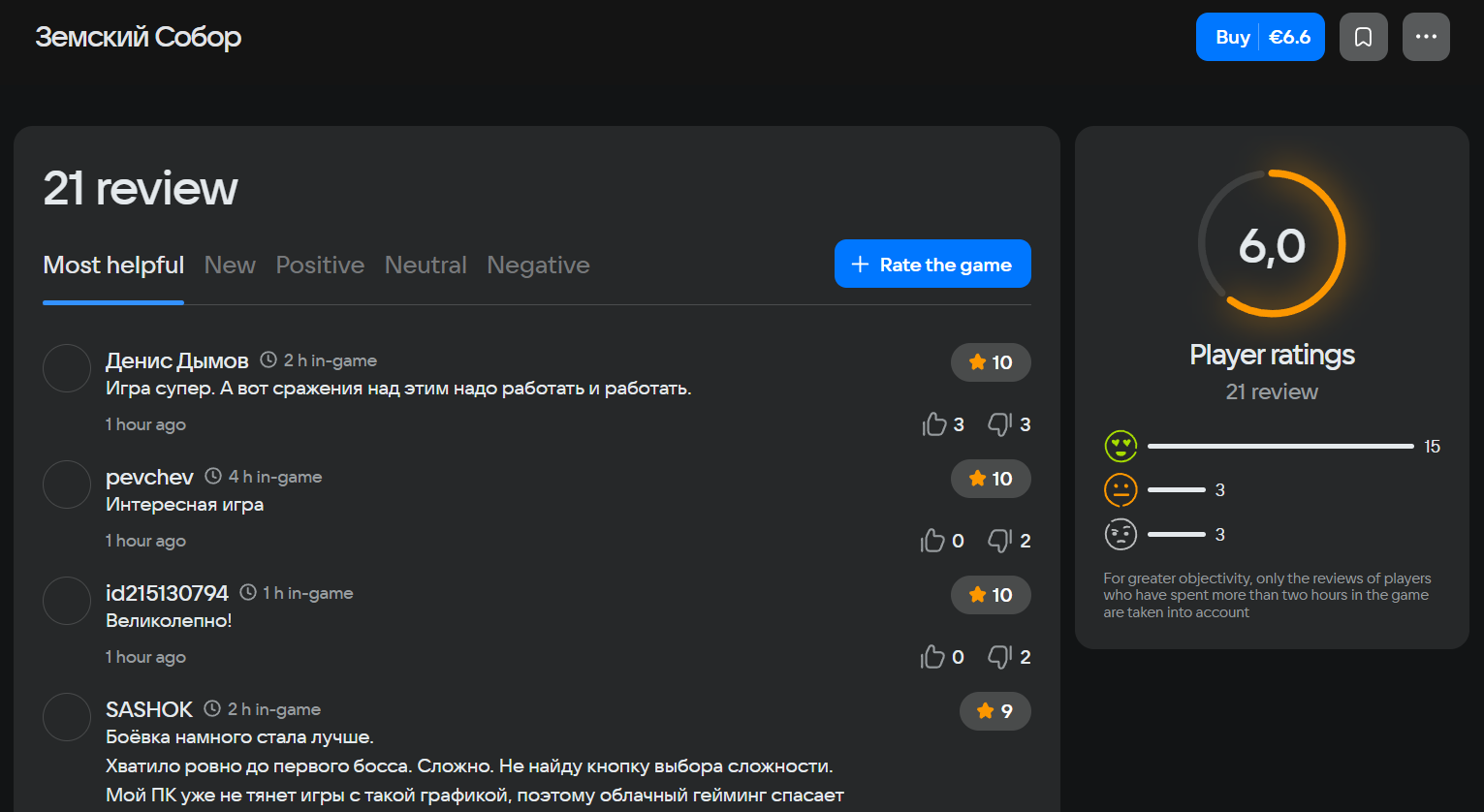Thumbs down id215130794's review
The width and height of the screenshot is (1484, 812).
coord(999,657)
